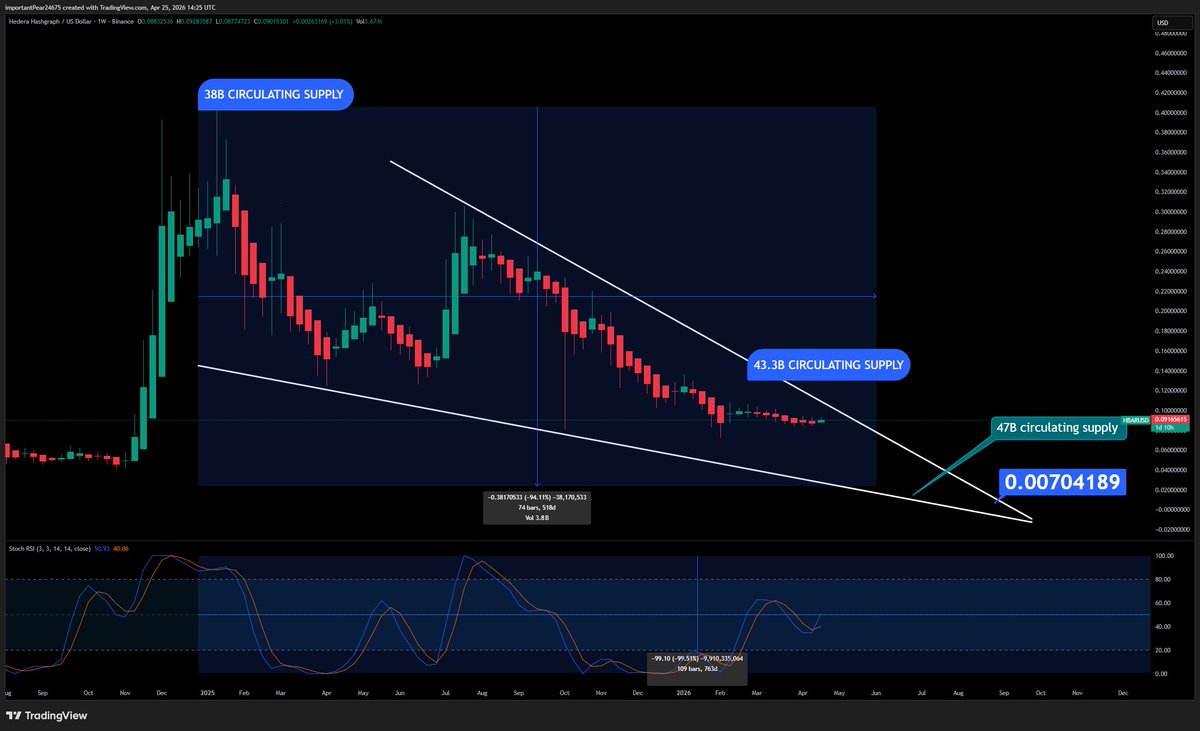Click the 2025 label on the time axis
This screenshot has height=731, width=1200.
[x=207, y=692]
